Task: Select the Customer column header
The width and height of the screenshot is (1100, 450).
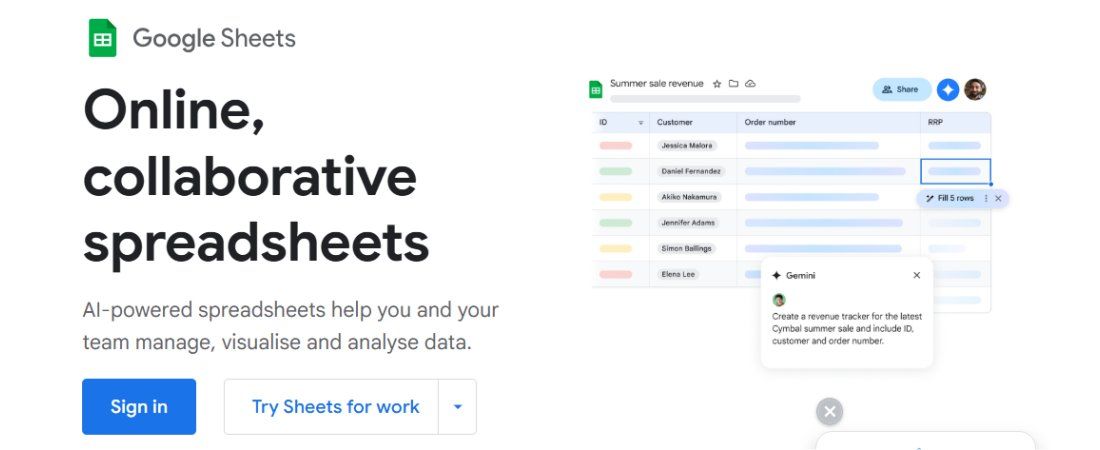Action: [675, 123]
